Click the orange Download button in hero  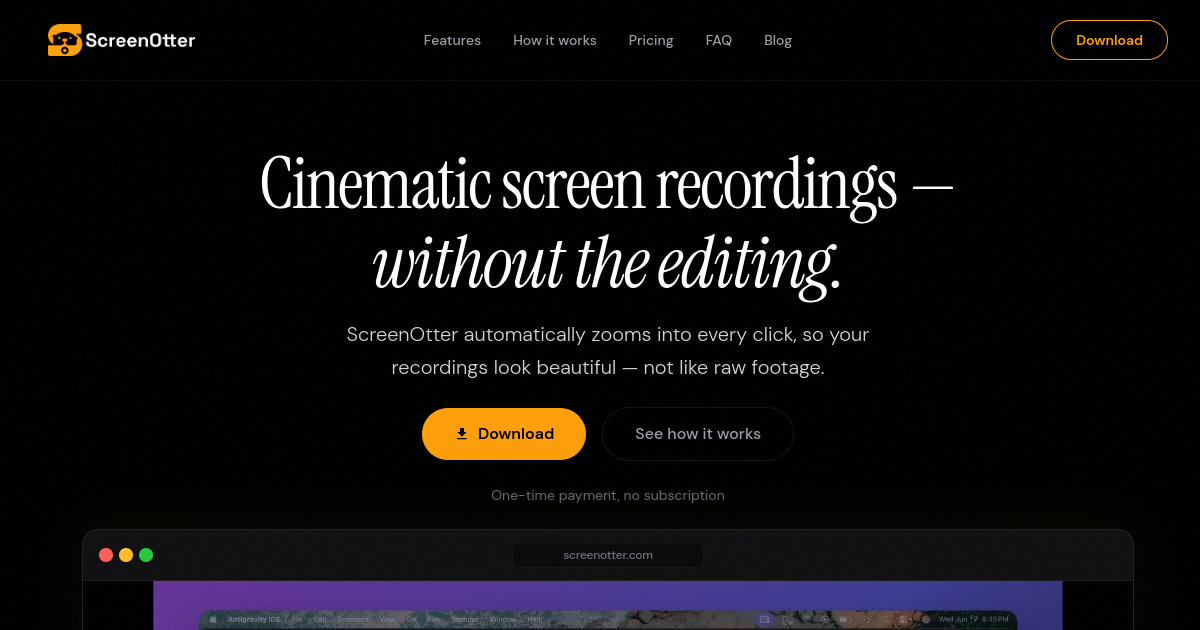click(504, 434)
